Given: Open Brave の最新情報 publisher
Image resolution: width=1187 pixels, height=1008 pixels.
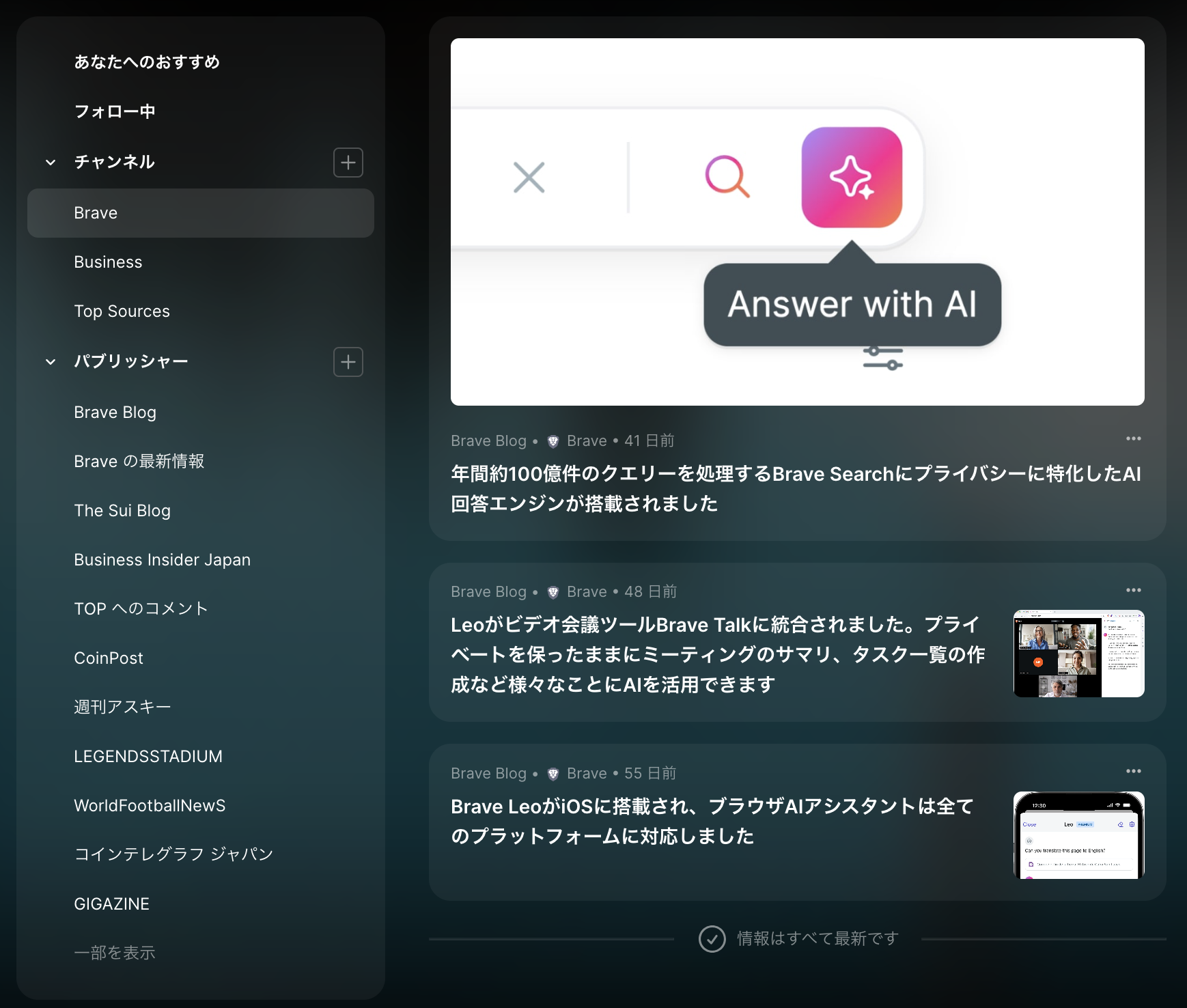Looking at the screenshot, I should [x=201, y=462].
